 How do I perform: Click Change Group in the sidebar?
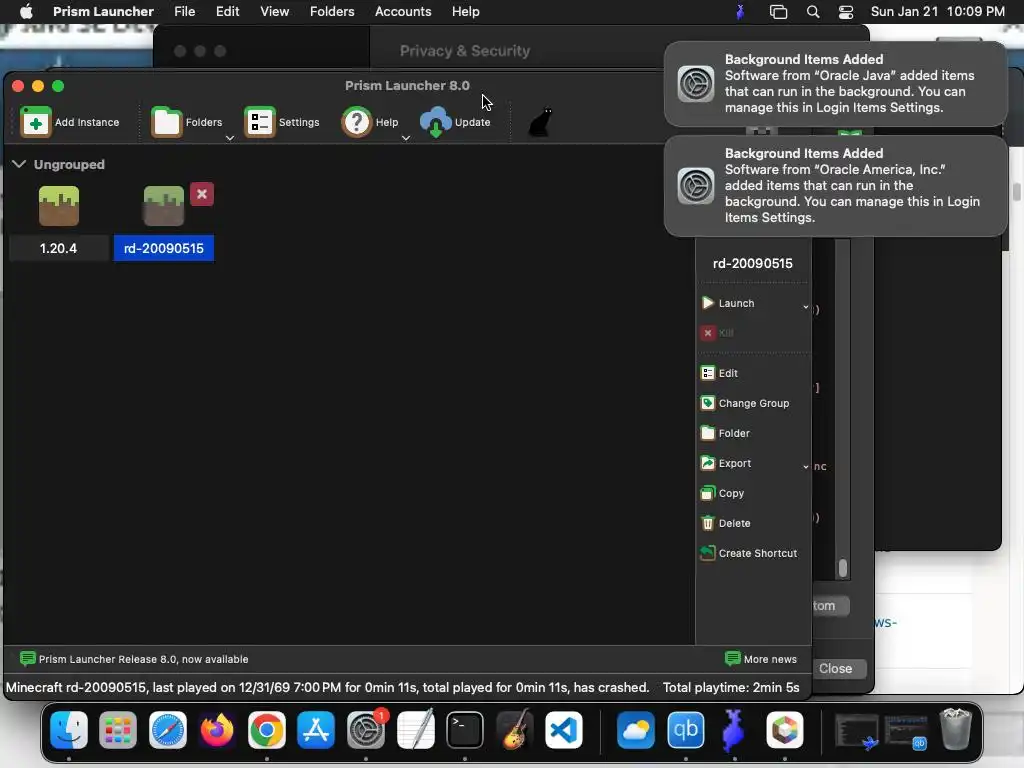(745, 403)
